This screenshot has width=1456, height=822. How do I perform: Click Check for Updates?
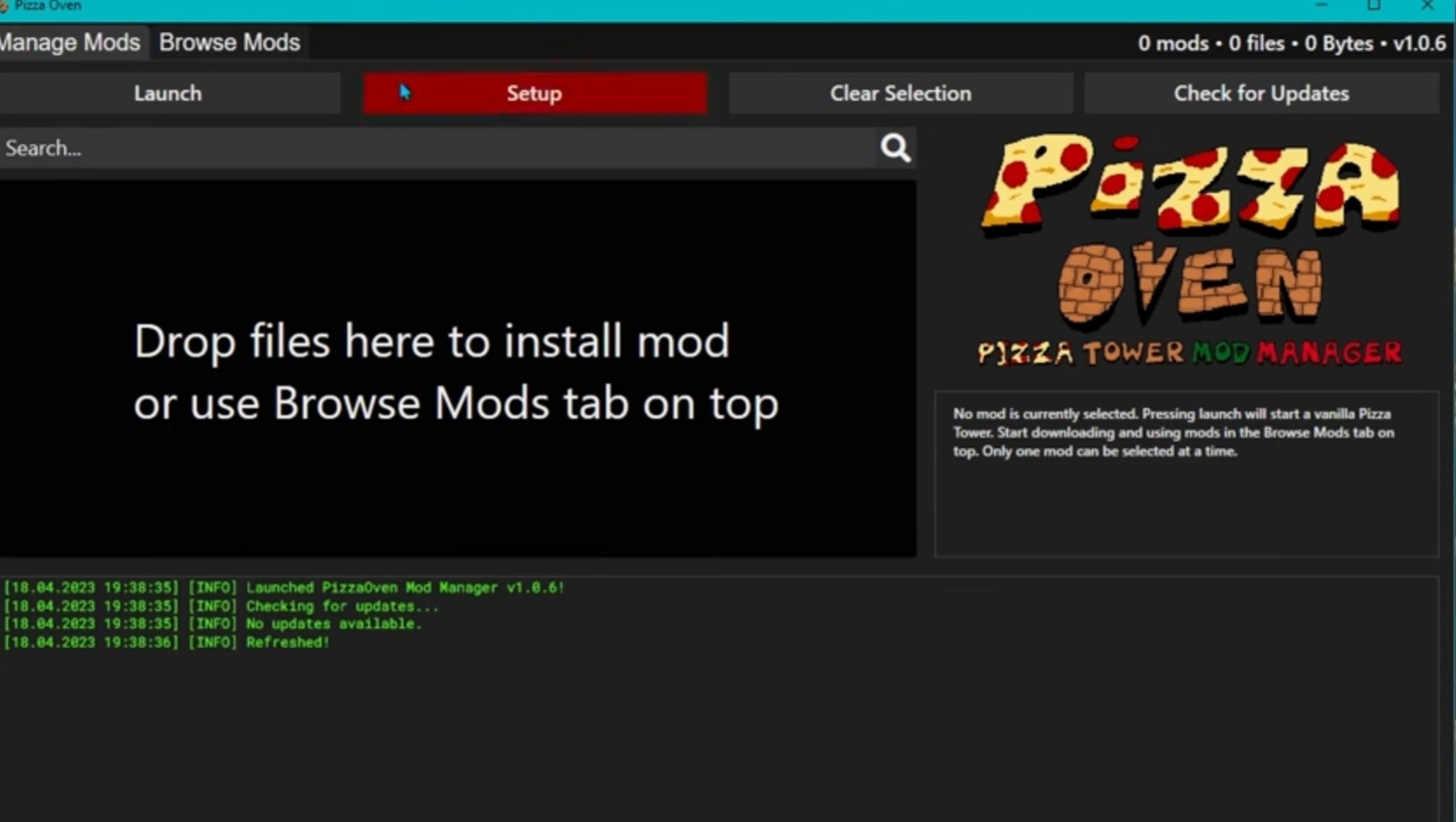tap(1261, 93)
